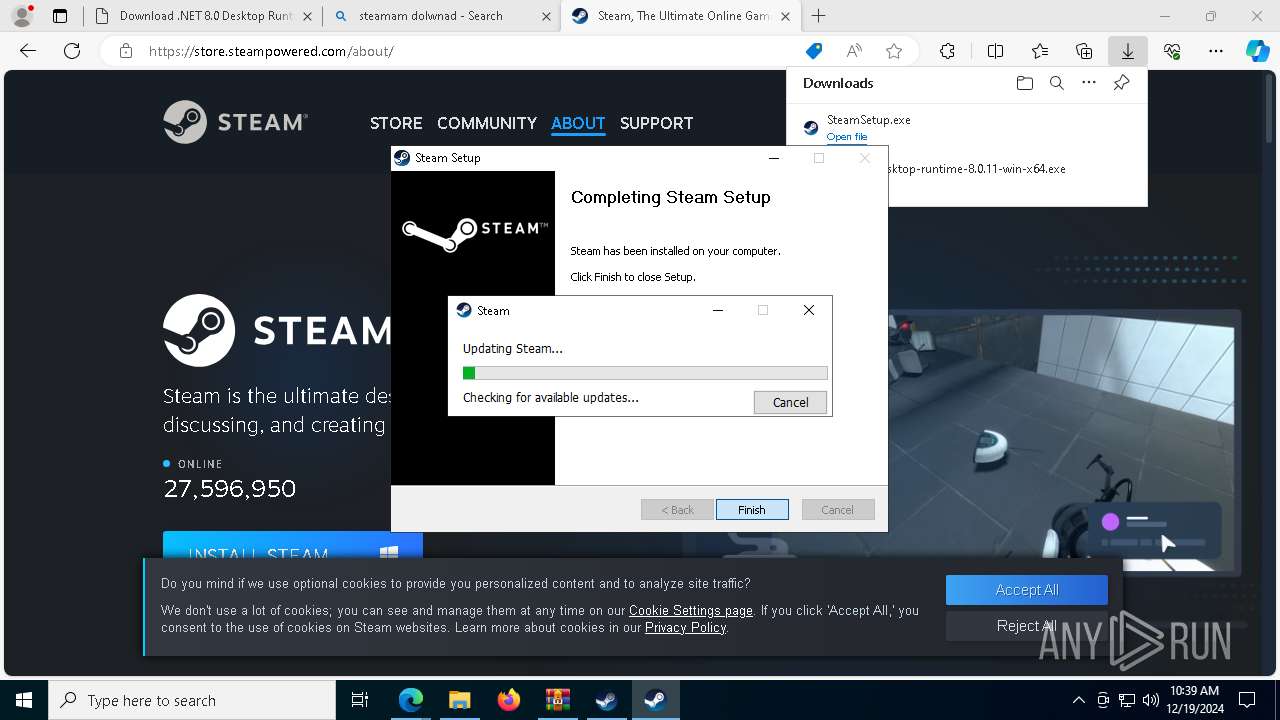The width and height of the screenshot is (1280, 720).
Task: Switch to the steamam dolwnad Search tab
Action: [x=444, y=16]
